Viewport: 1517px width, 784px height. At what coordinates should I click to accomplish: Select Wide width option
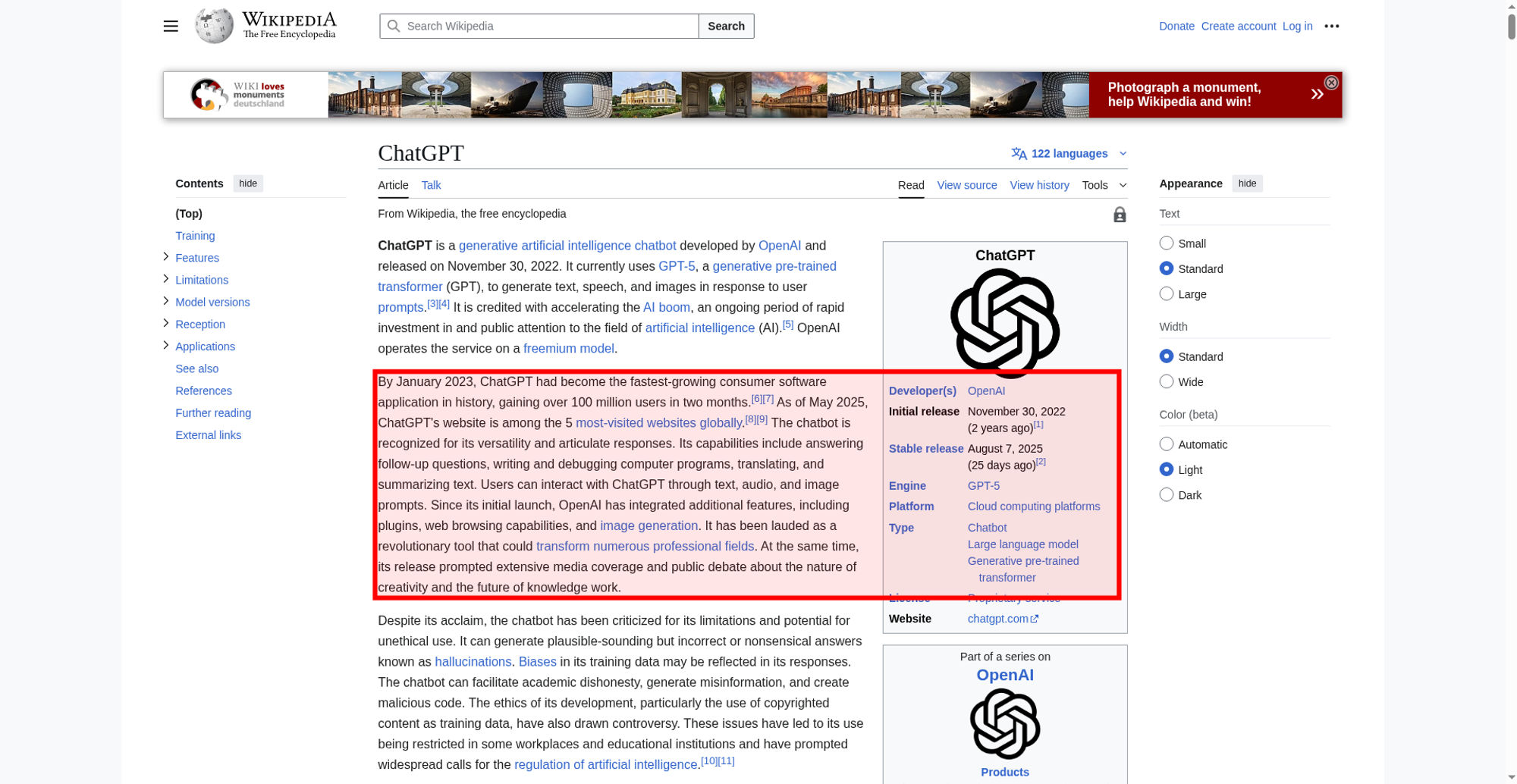click(1167, 381)
